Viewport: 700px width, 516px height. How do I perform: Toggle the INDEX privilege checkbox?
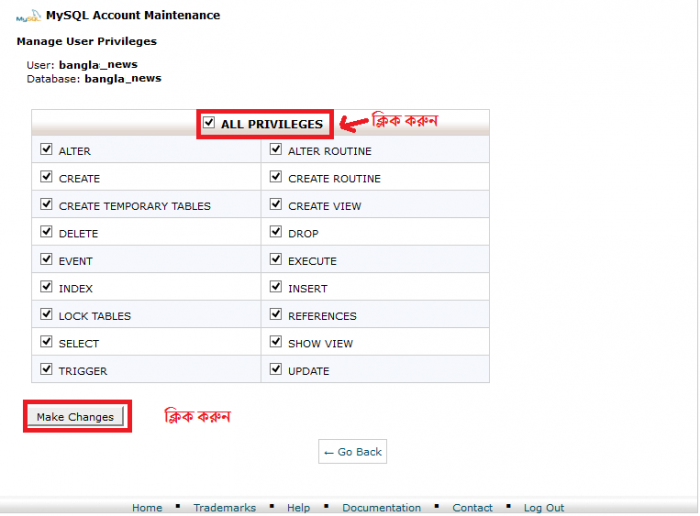46,287
